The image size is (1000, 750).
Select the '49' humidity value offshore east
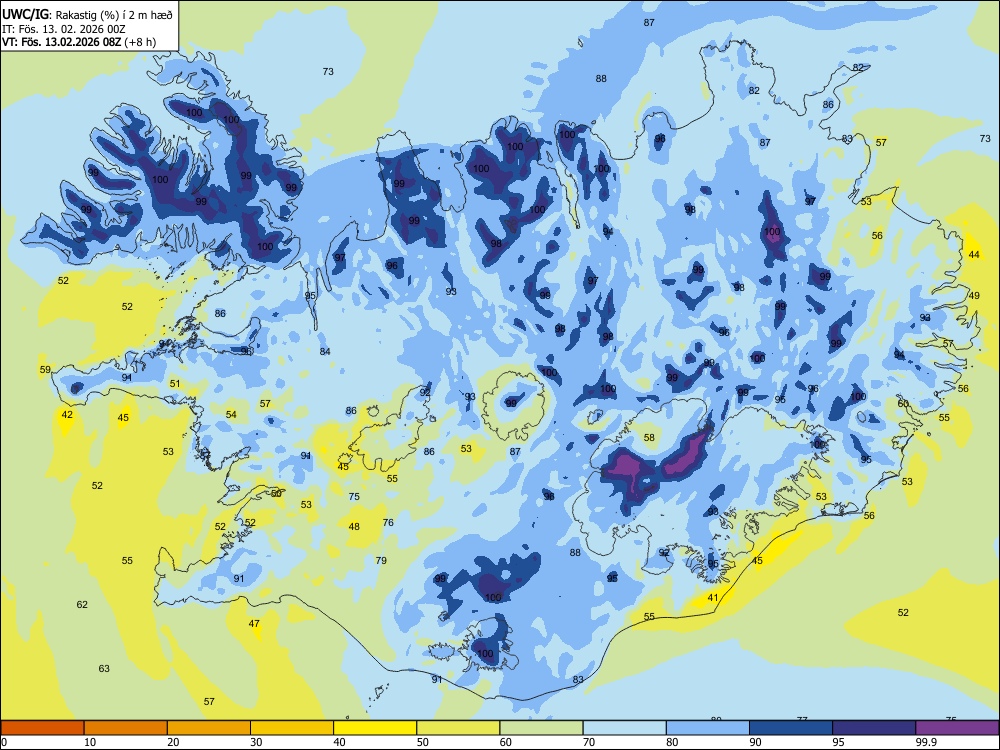(974, 295)
